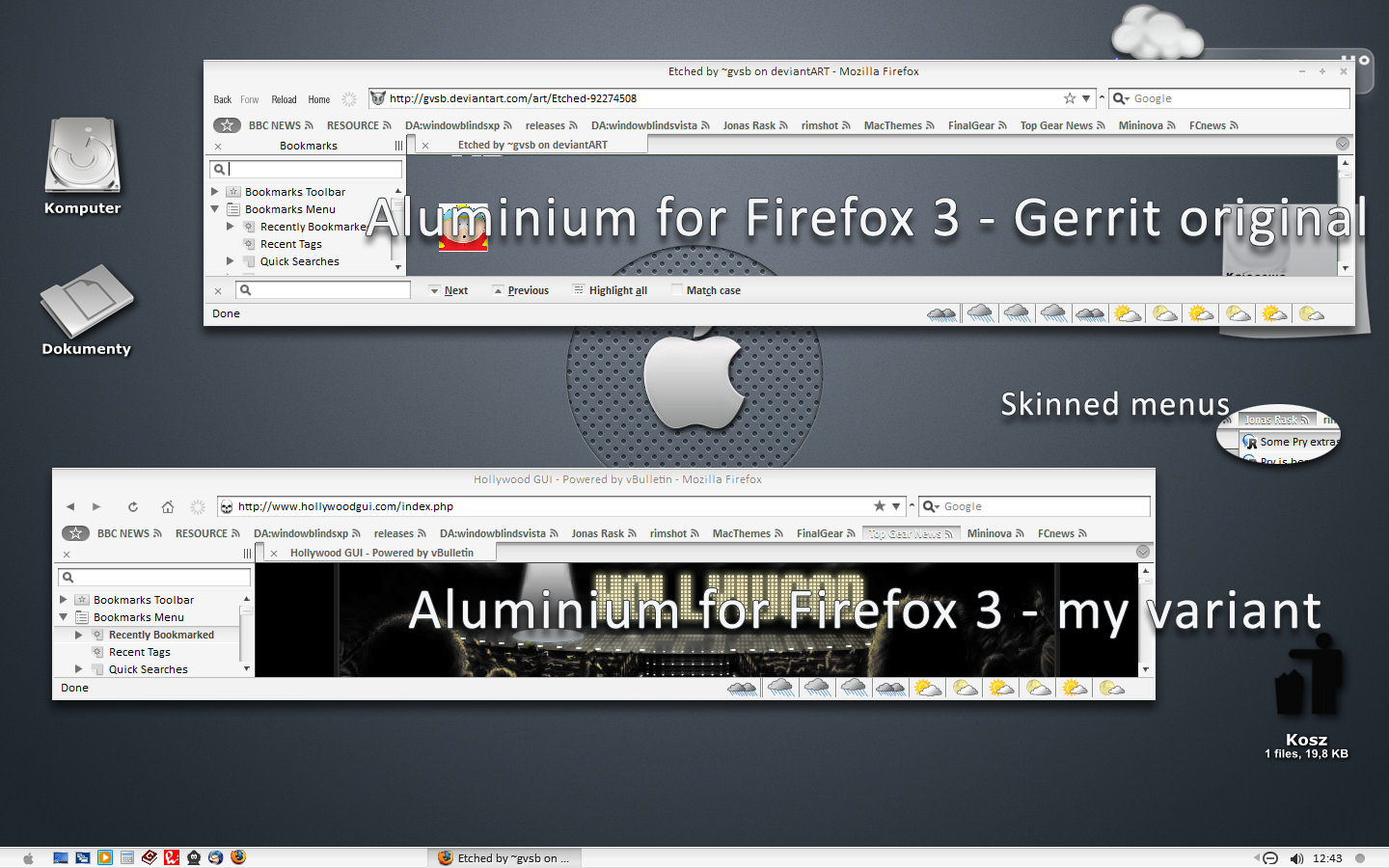Expand Quick Searches in deviantART window sidebar

[x=231, y=261]
